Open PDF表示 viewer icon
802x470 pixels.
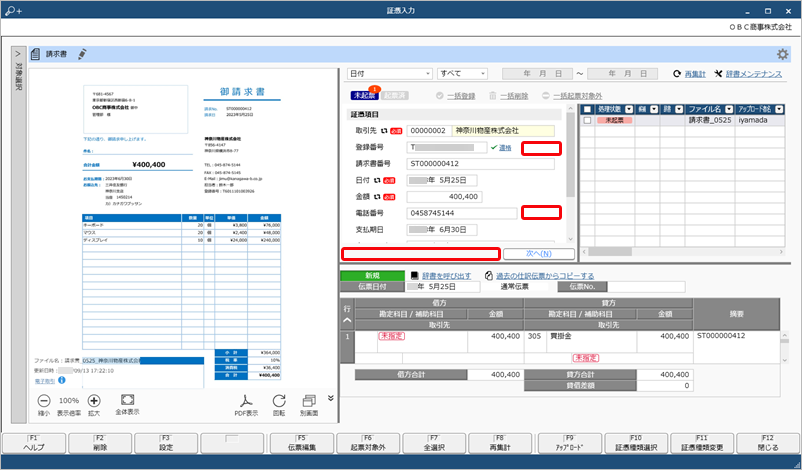tap(247, 400)
